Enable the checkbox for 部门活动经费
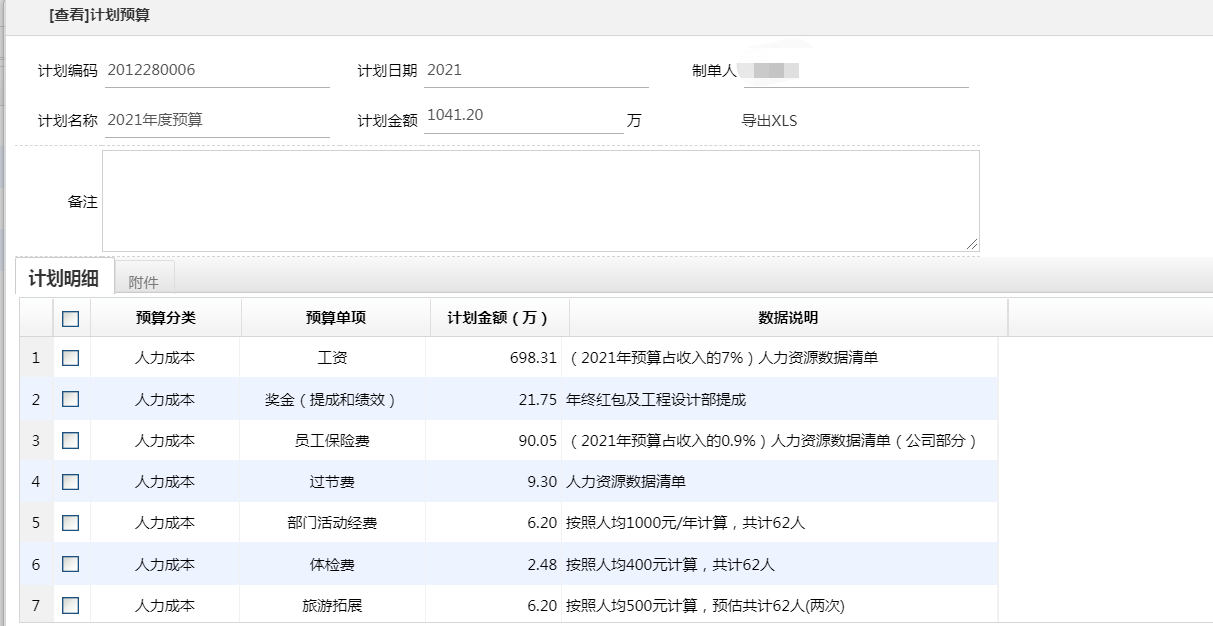 pyautogui.click(x=68, y=522)
